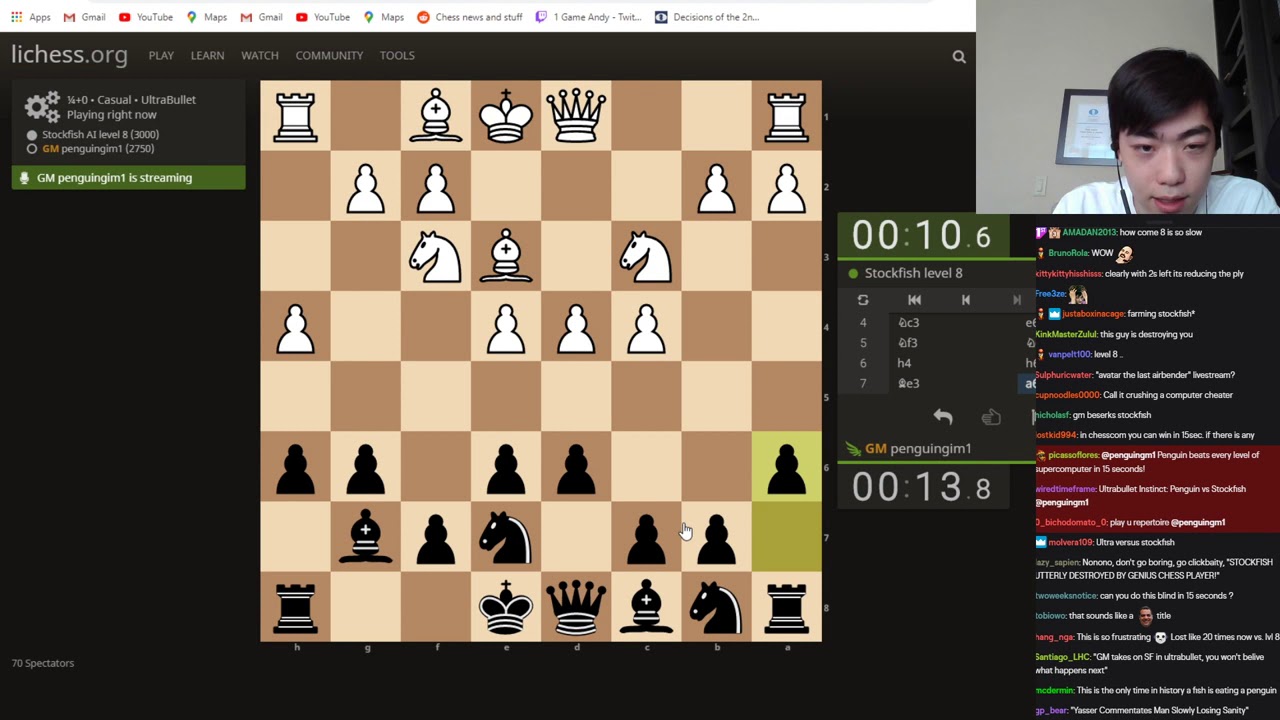This screenshot has height=720, width=1280.
Task: Open the 'GM penguingim1 is streaming' banner
Action: [128, 178]
